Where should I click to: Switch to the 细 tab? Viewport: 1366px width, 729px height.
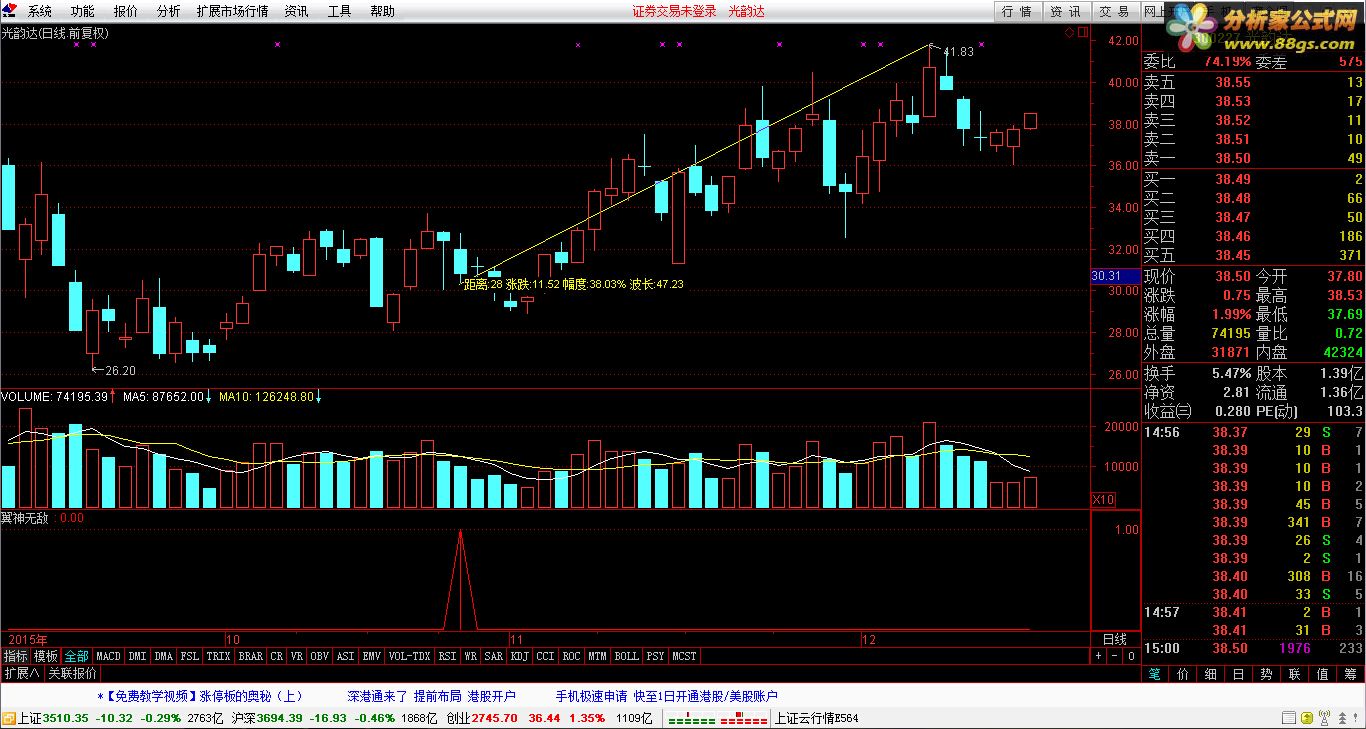[x=1210, y=675]
